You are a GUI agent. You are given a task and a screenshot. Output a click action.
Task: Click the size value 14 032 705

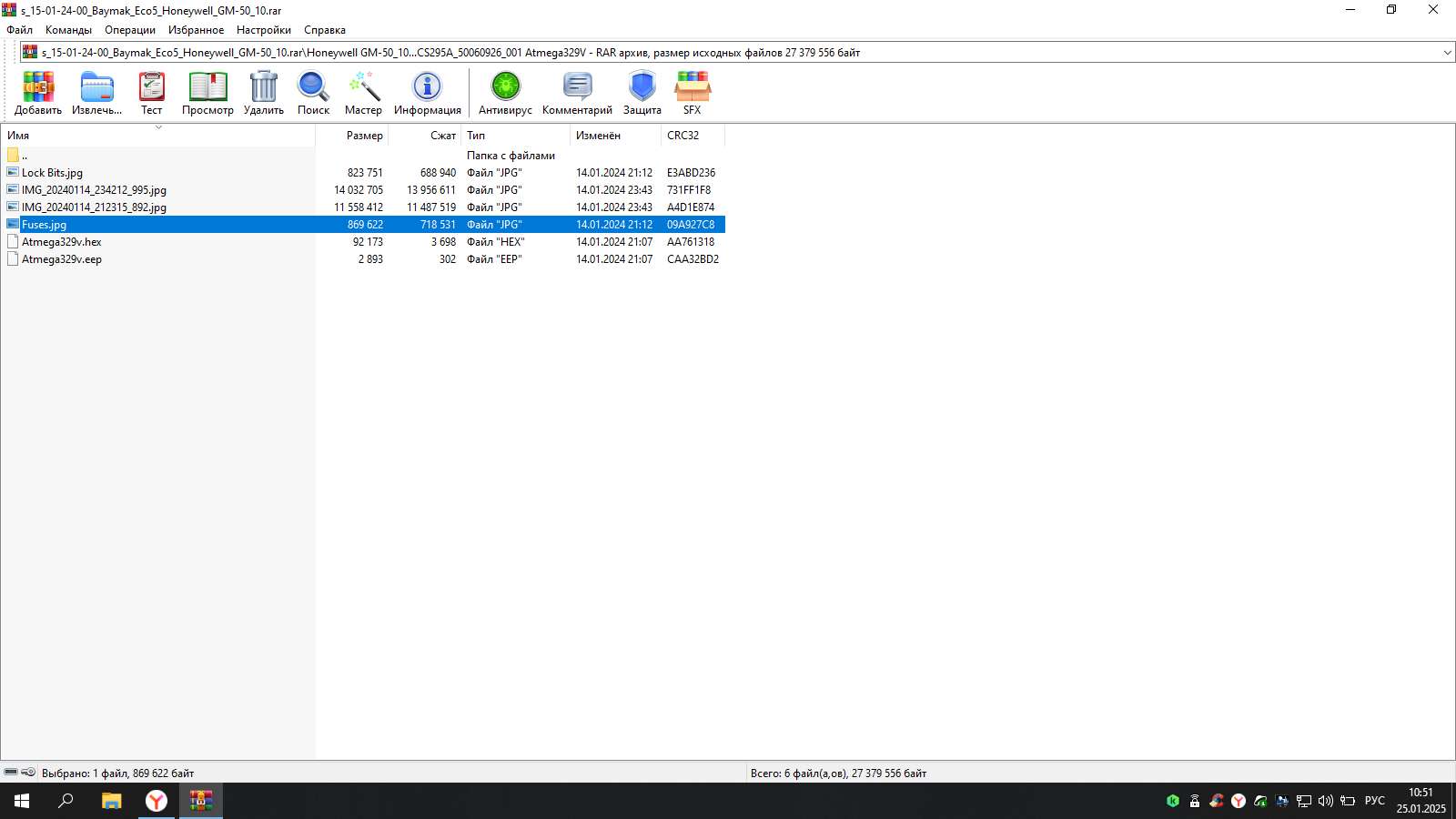point(359,190)
